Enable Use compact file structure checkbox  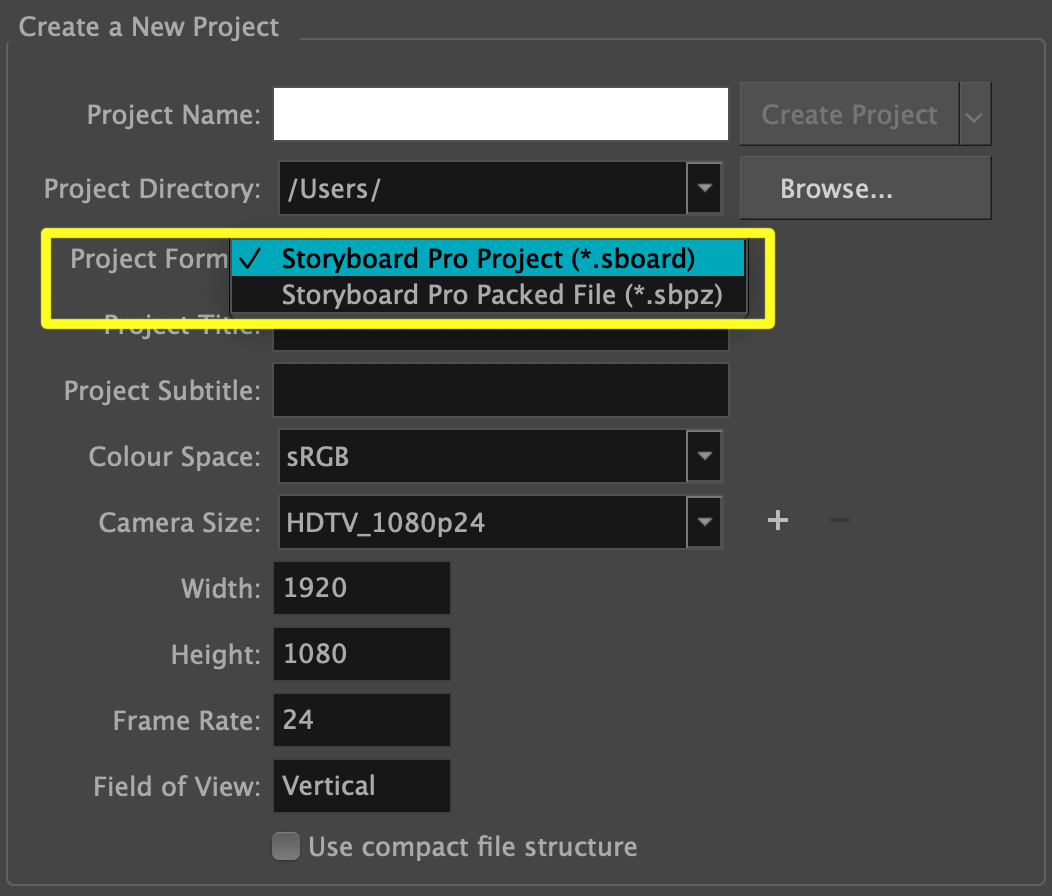286,847
